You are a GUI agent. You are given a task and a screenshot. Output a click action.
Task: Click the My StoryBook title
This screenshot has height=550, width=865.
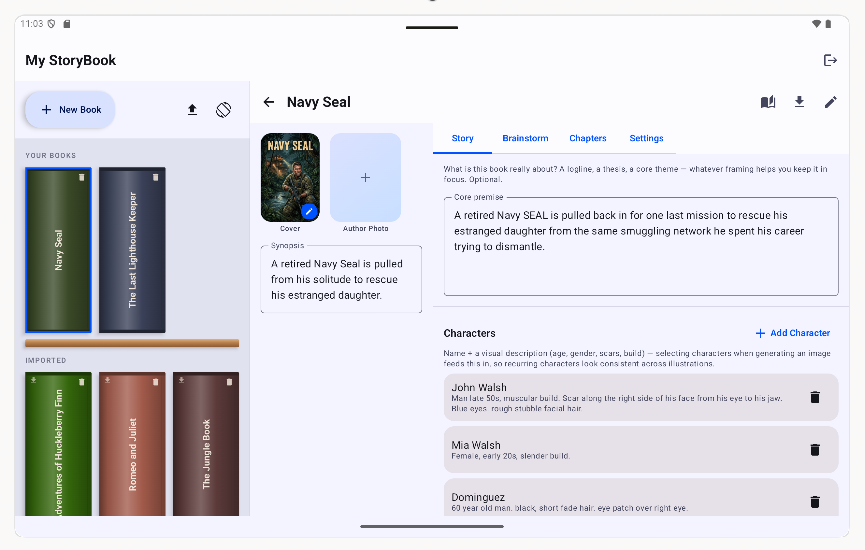point(71,60)
